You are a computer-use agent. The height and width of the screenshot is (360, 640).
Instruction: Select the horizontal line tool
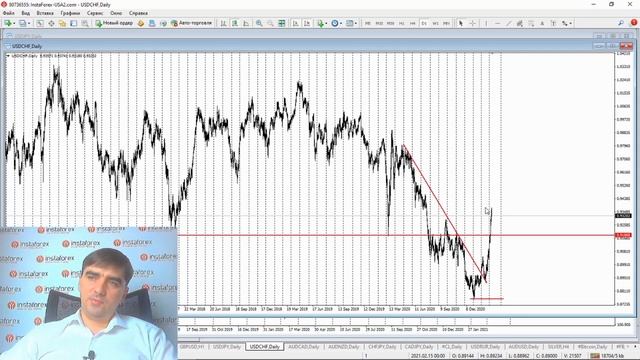(x=498, y=23)
